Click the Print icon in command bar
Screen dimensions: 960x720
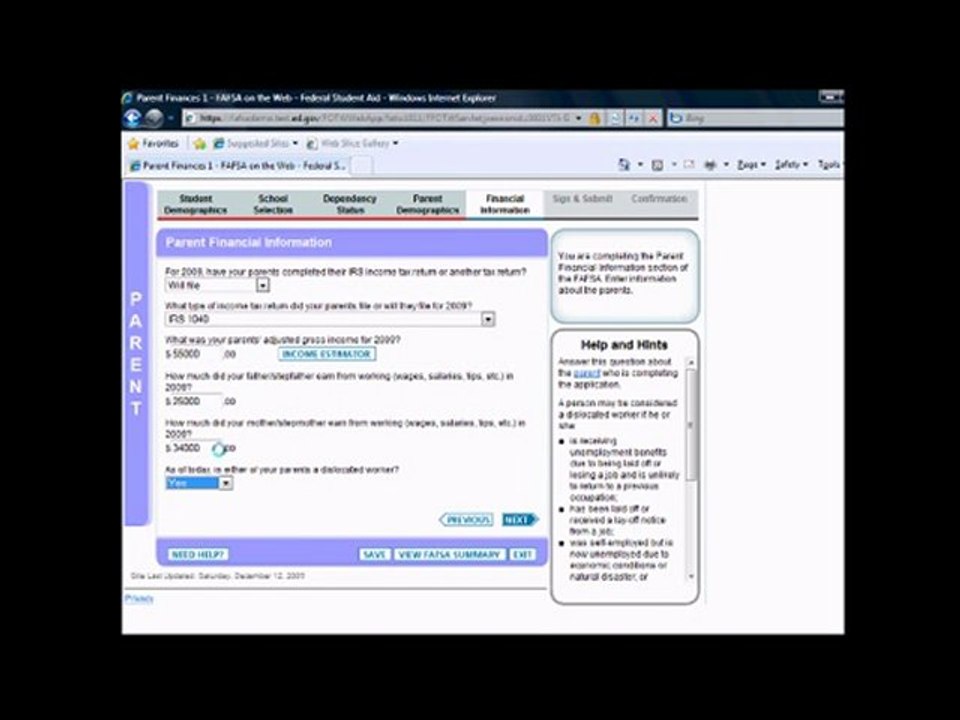[x=710, y=164]
